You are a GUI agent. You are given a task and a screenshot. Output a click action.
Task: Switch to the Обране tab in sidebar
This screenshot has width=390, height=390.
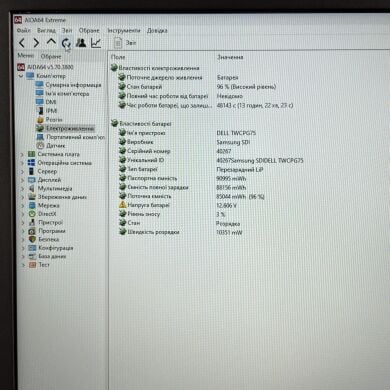51,56
